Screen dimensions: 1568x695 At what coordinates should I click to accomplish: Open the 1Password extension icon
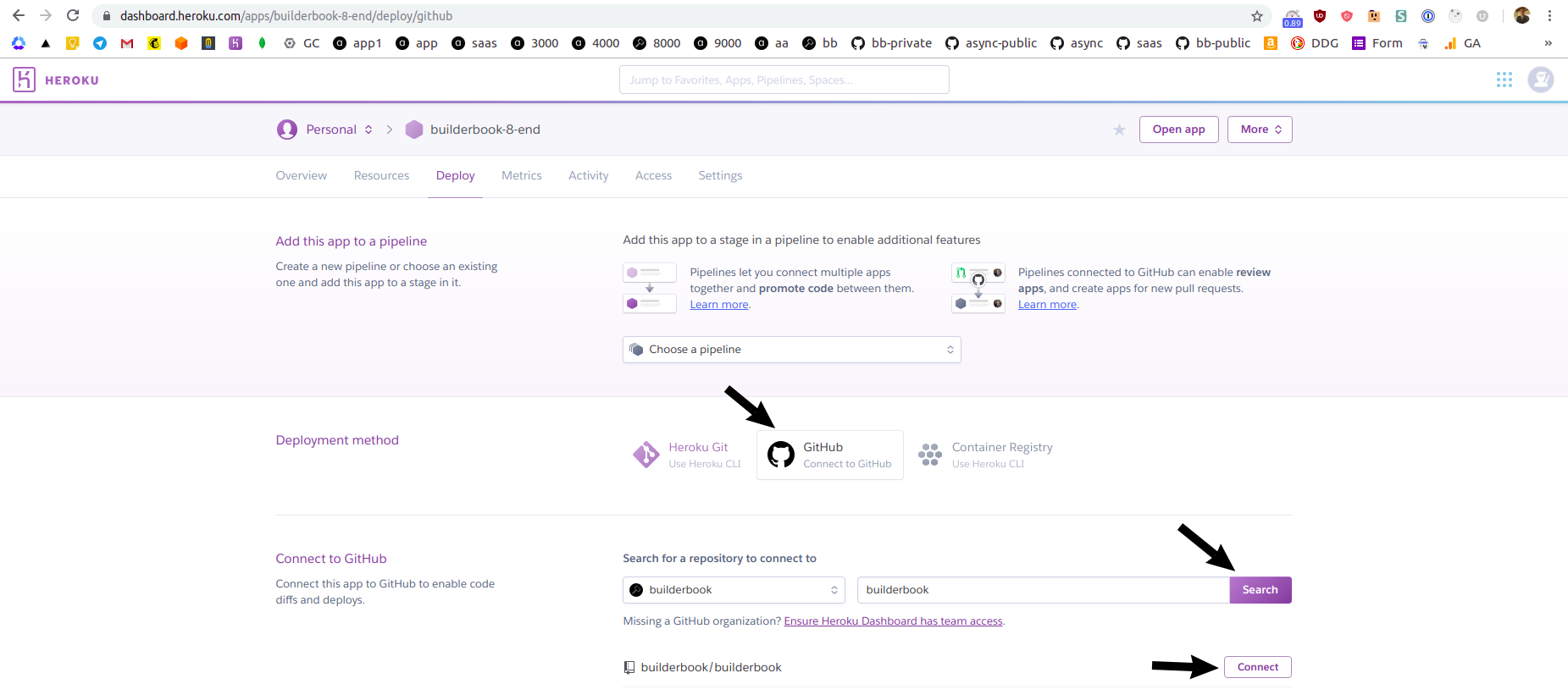tap(1428, 15)
